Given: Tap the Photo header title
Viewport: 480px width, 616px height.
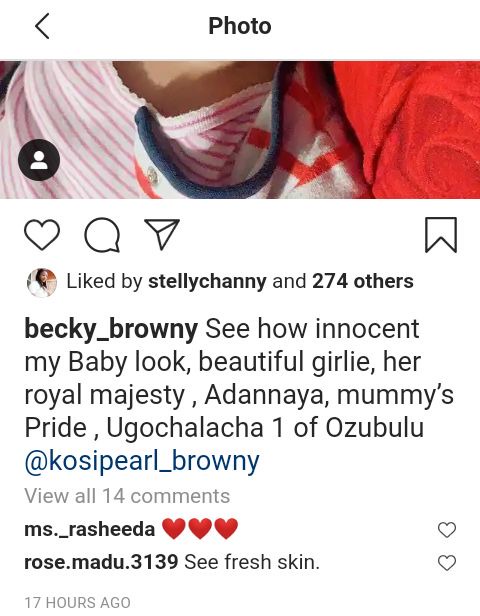Looking at the screenshot, I should 240,26.
